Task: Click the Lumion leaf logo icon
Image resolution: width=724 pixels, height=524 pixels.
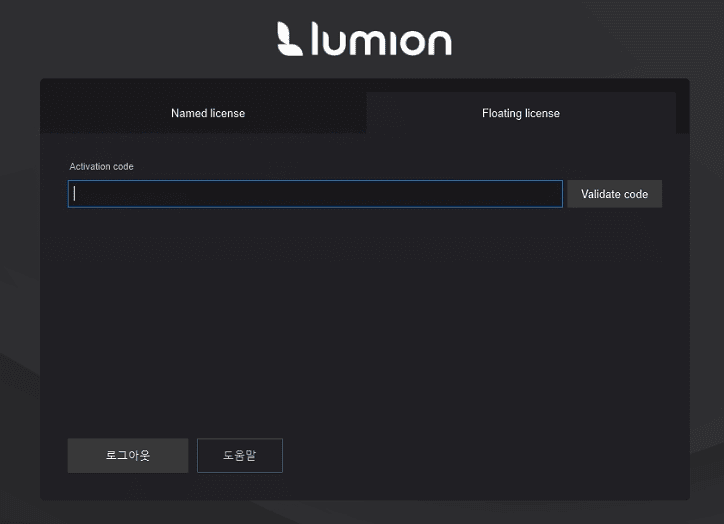Action: (x=290, y=38)
